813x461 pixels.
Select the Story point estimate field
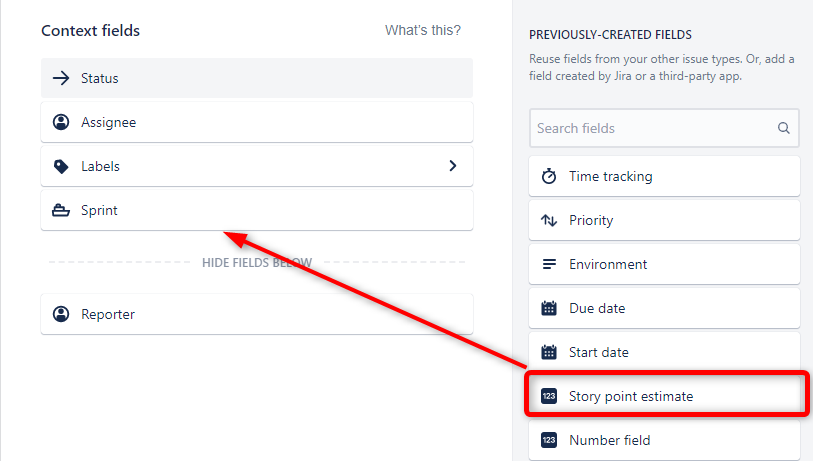(664, 396)
